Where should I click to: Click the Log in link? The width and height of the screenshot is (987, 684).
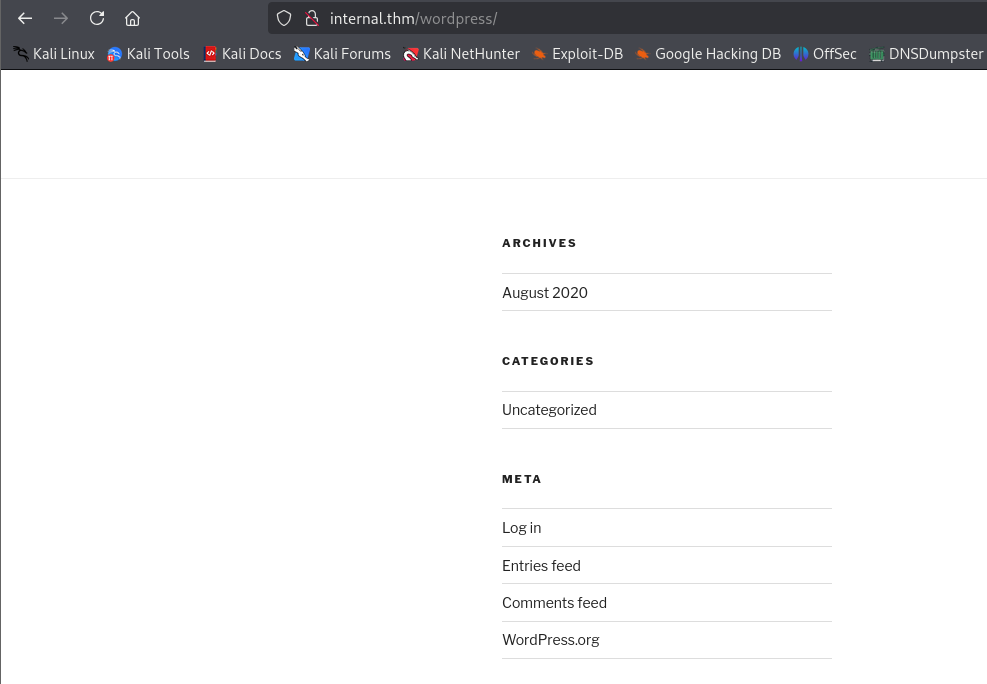521,528
